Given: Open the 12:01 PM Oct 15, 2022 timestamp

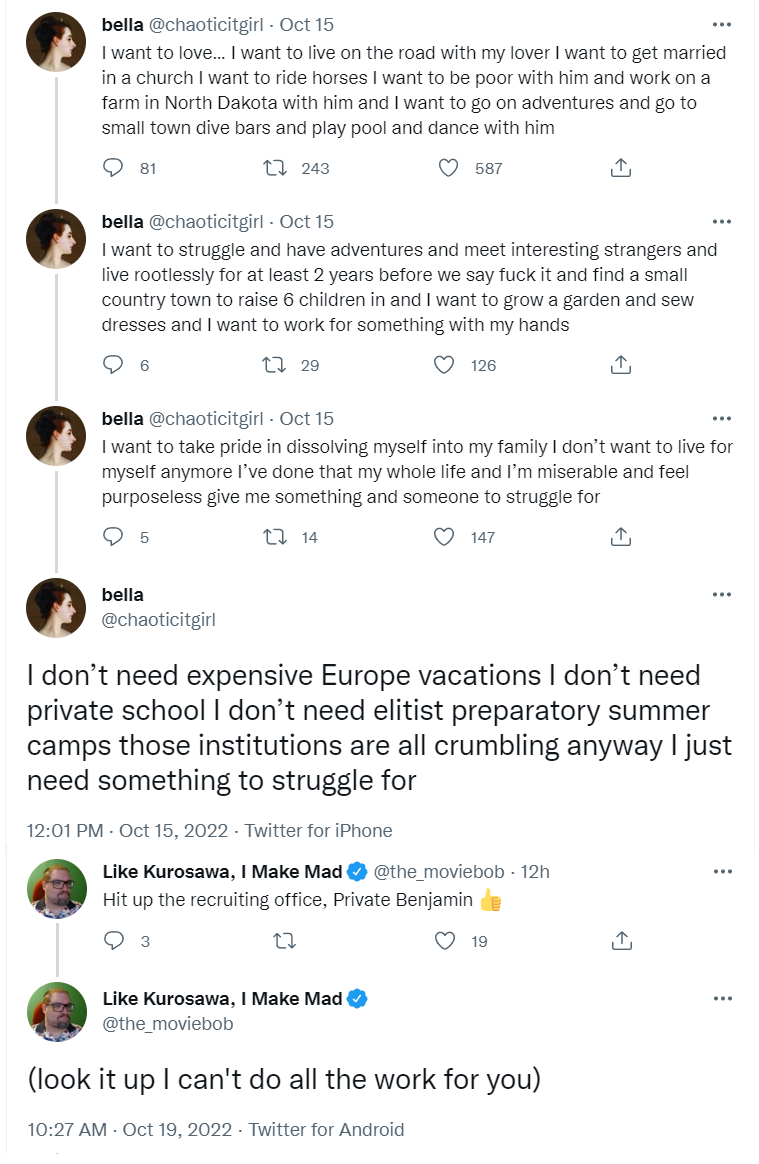Looking at the screenshot, I should (130, 830).
